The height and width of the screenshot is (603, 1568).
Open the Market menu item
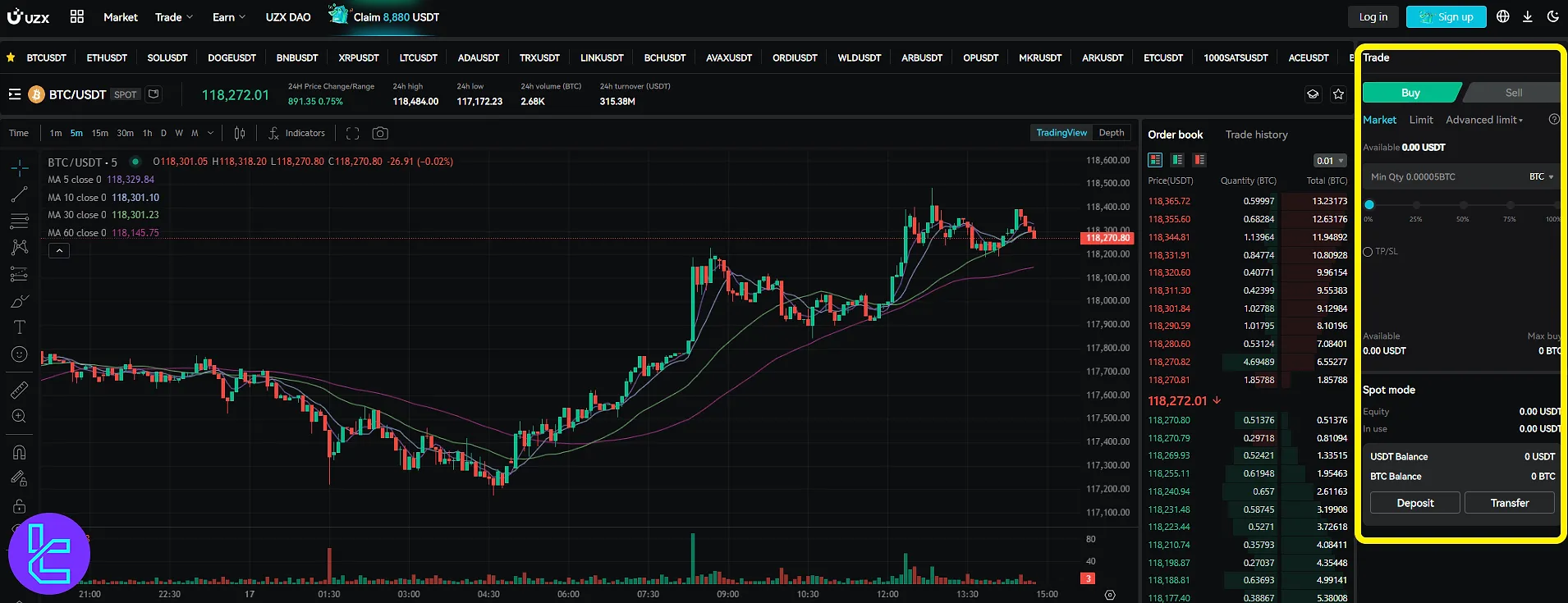[x=121, y=16]
